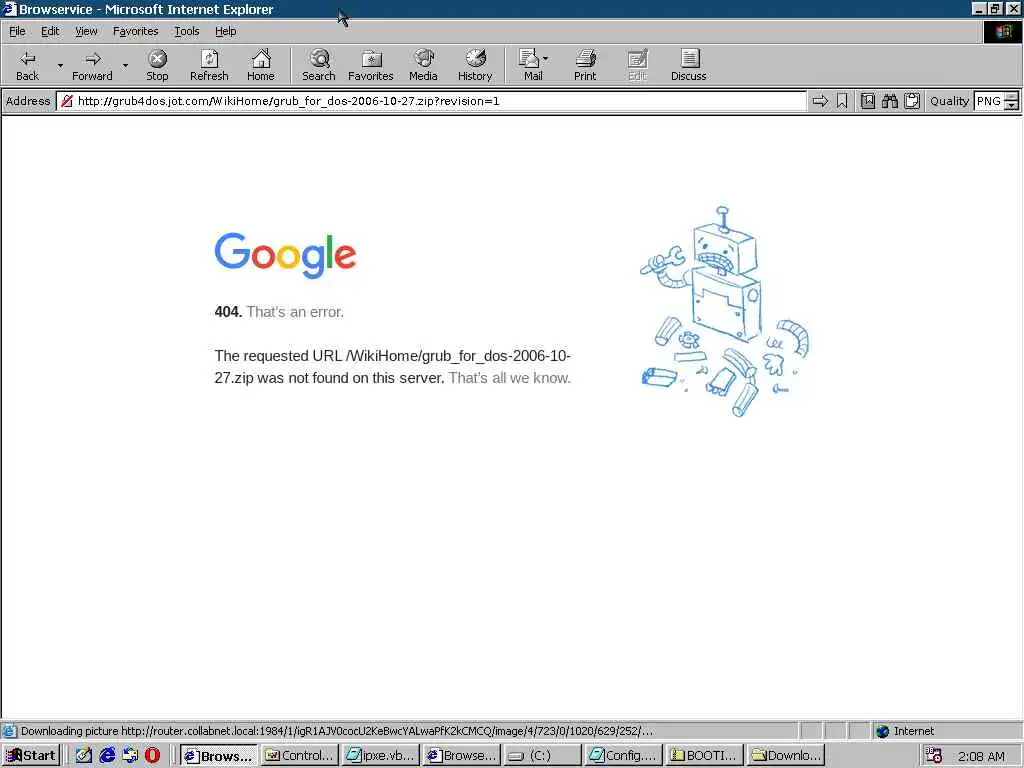Switch to the BOOTI taskbar window
This screenshot has width=1024, height=768.
point(705,756)
